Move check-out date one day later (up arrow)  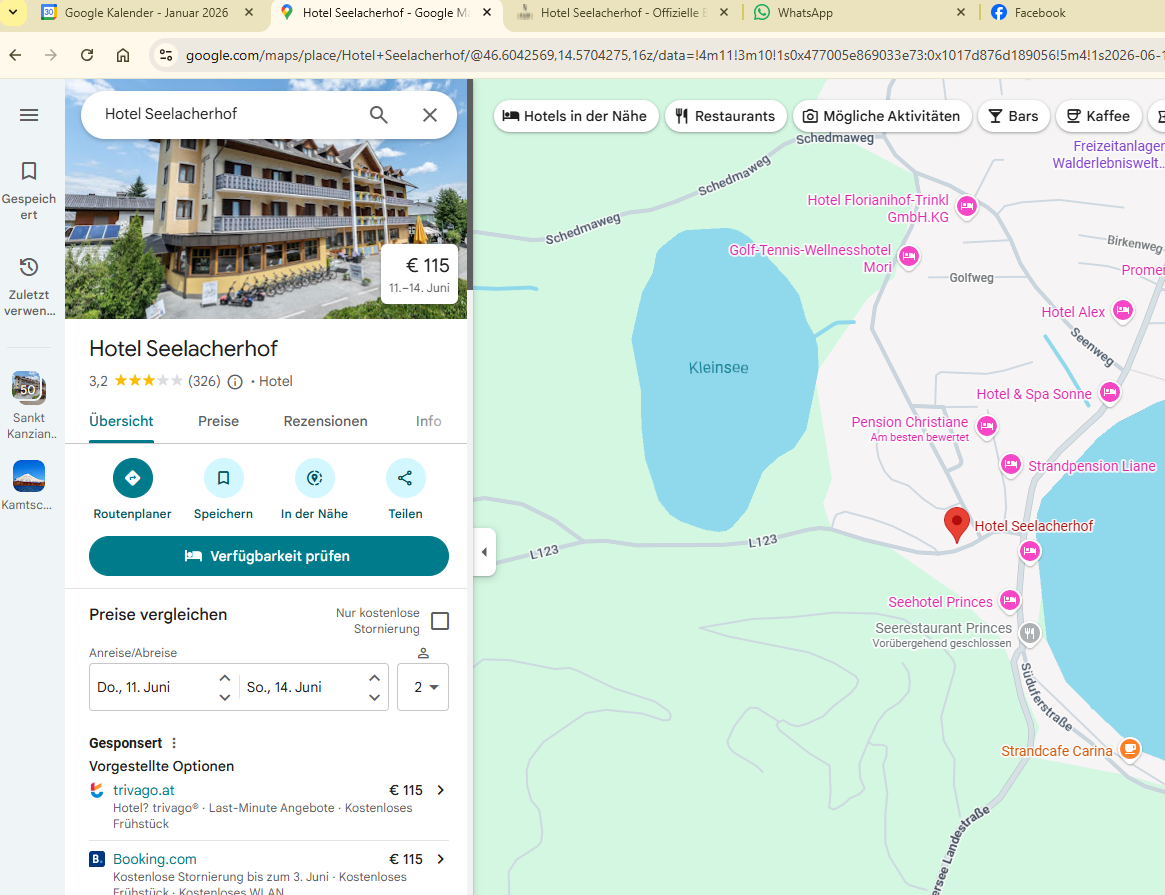pos(374,677)
